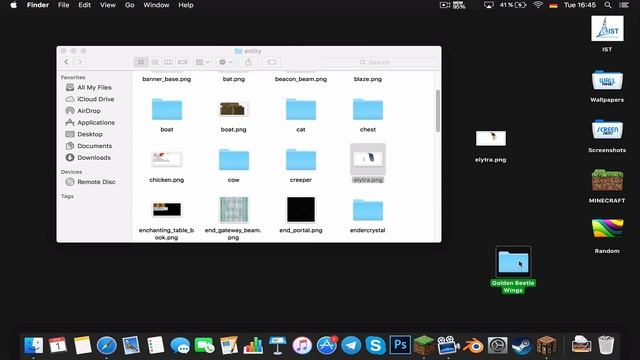Select the Screenshots desktop folder
This screenshot has width=640, height=360.
(607, 131)
